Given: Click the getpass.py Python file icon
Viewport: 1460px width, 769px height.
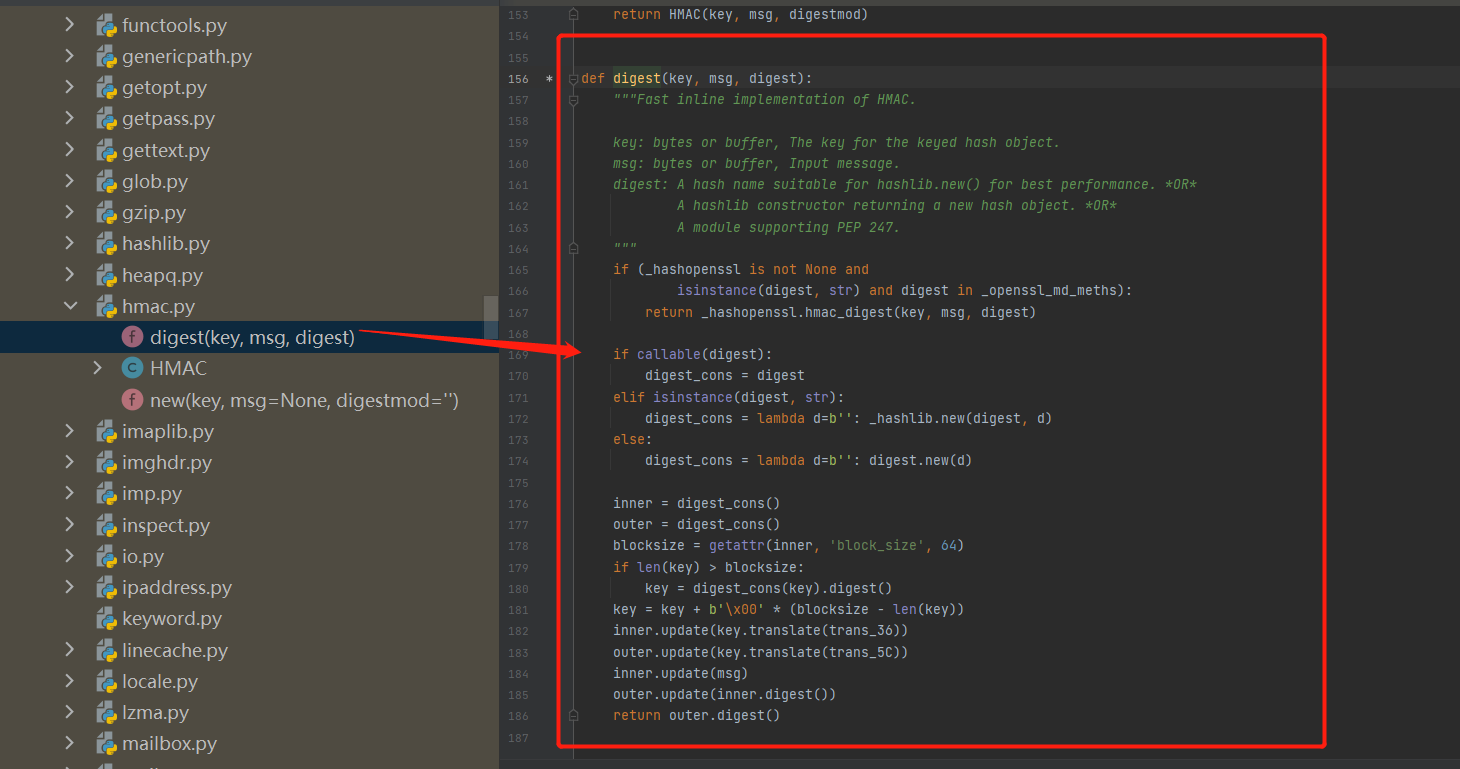Looking at the screenshot, I should [106, 119].
